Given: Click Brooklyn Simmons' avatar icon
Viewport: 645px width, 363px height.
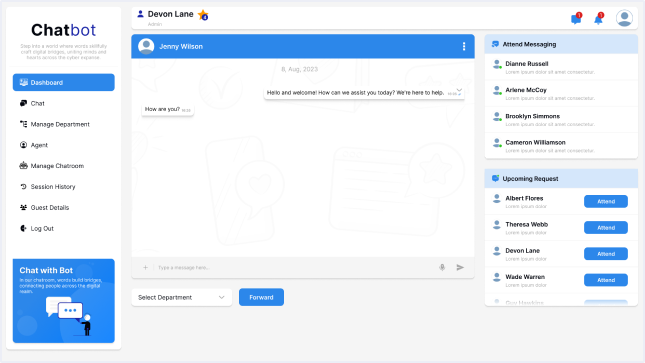Looking at the screenshot, I should pos(497,116).
